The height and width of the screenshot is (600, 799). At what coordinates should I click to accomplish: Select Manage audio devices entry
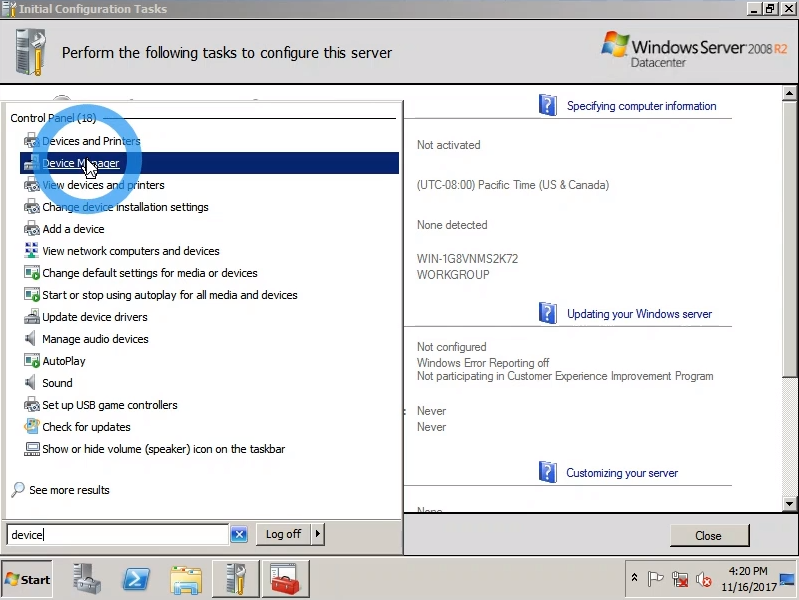95,338
